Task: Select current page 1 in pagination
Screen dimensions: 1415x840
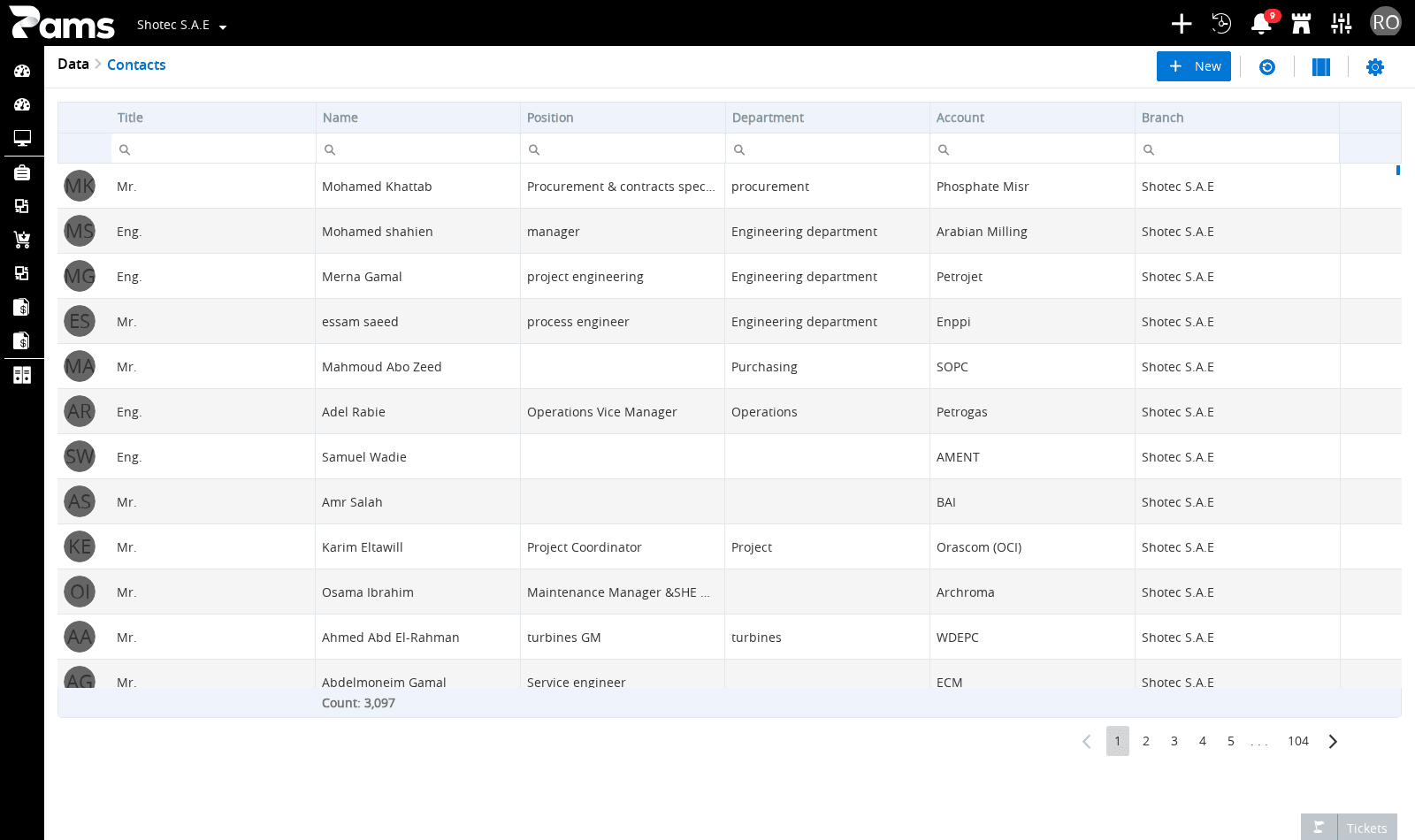Action: coord(1118,741)
